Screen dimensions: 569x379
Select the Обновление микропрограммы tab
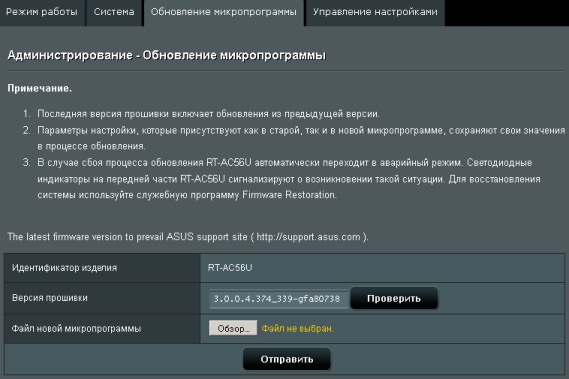tap(224, 12)
